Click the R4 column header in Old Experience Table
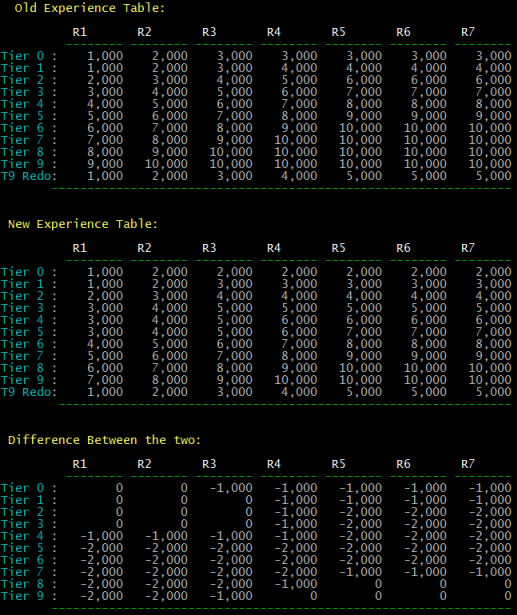517x615 pixels. click(274, 32)
